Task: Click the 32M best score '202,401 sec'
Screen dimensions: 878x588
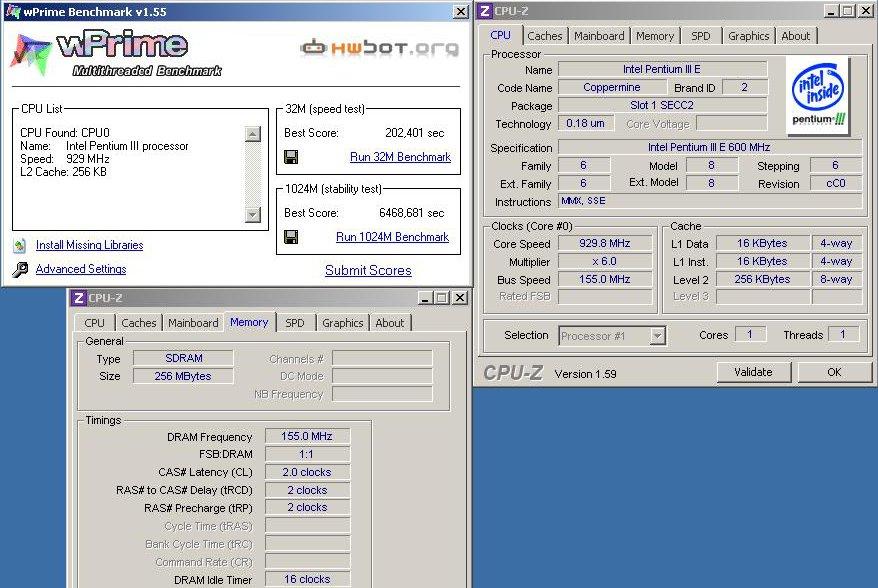Action: click(x=414, y=133)
